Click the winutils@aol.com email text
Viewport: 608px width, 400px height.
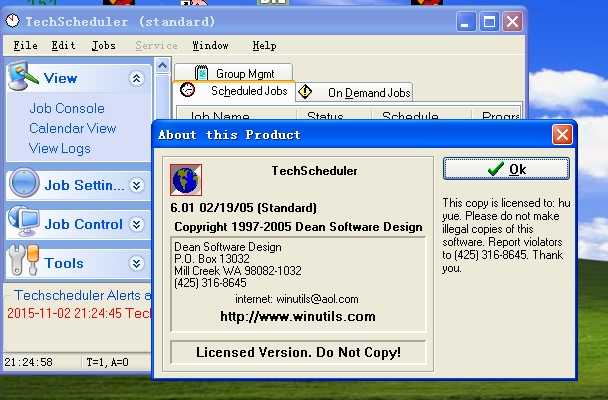click(317, 299)
